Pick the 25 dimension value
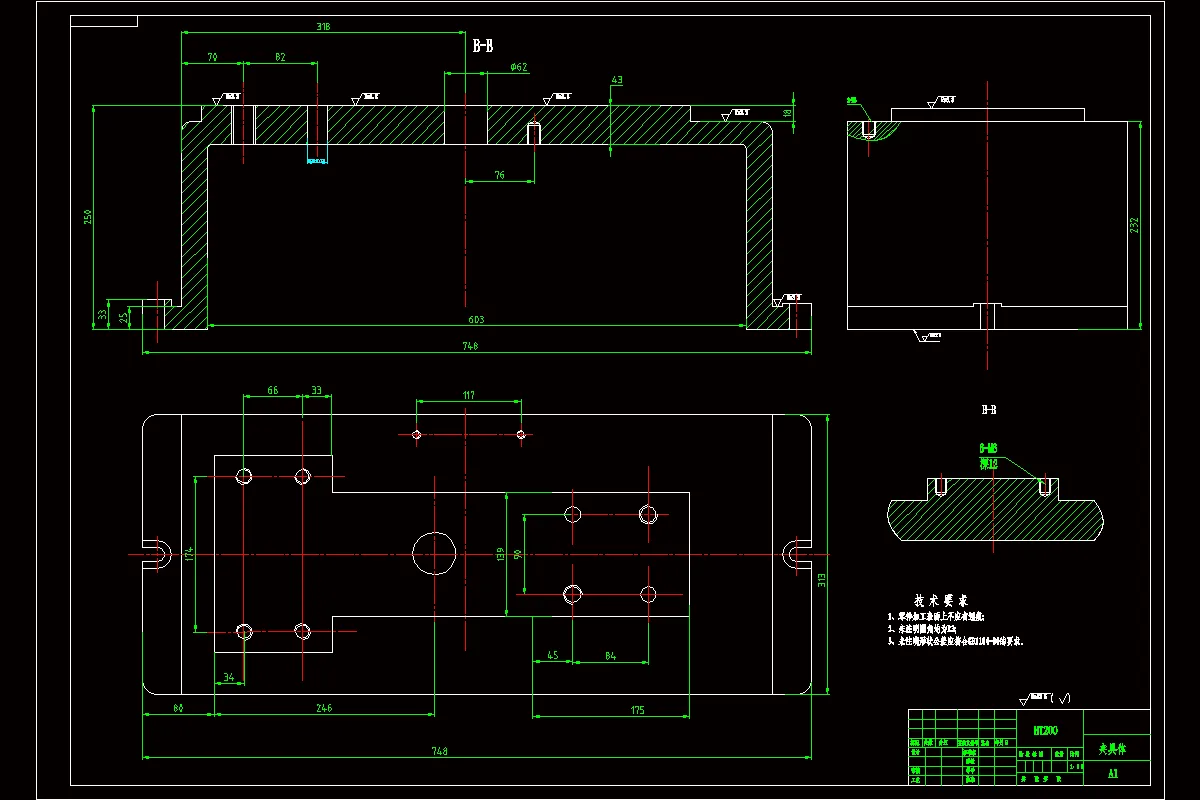Image resolution: width=1200 pixels, height=800 pixels. click(x=124, y=317)
